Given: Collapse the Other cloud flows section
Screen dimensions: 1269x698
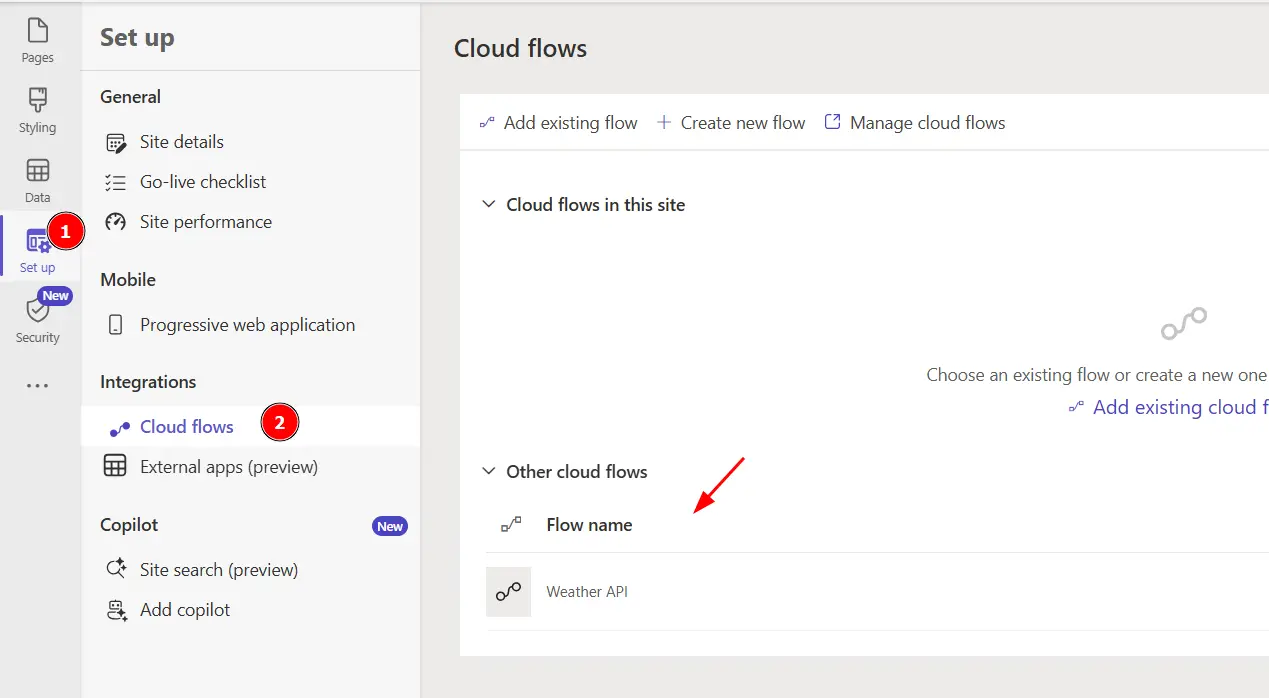Looking at the screenshot, I should 488,471.
